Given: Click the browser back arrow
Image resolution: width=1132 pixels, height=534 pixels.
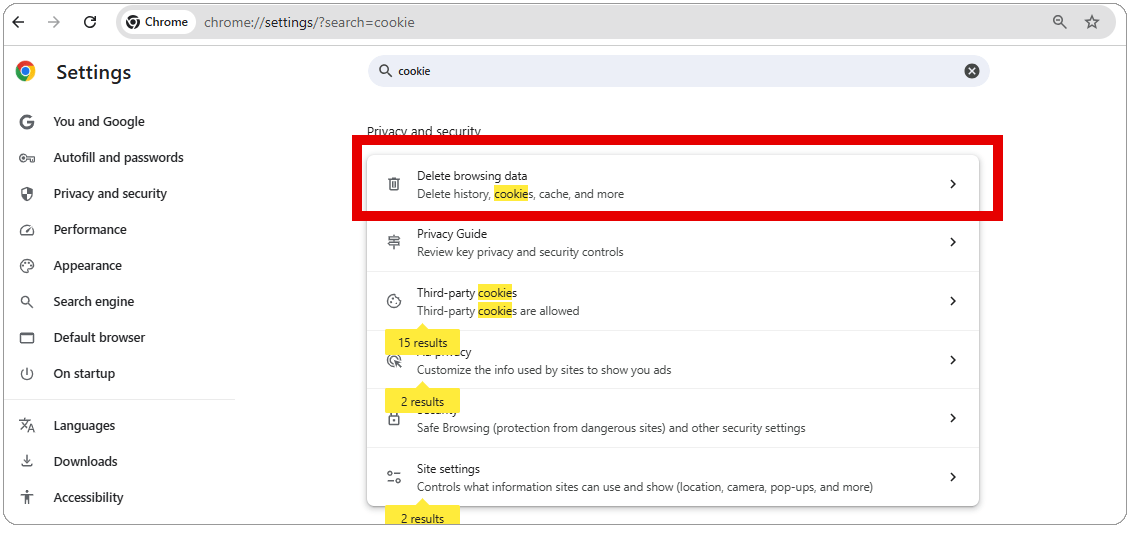Looking at the screenshot, I should 18,22.
